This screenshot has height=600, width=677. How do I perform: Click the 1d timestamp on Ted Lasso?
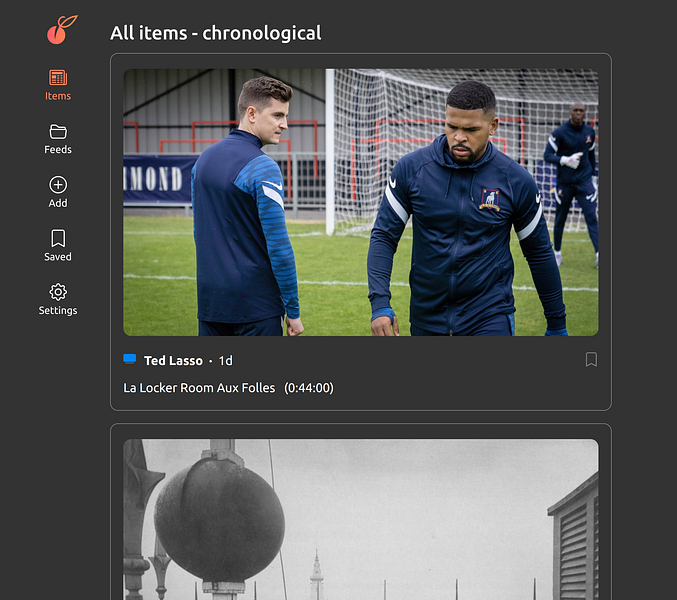pos(225,360)
